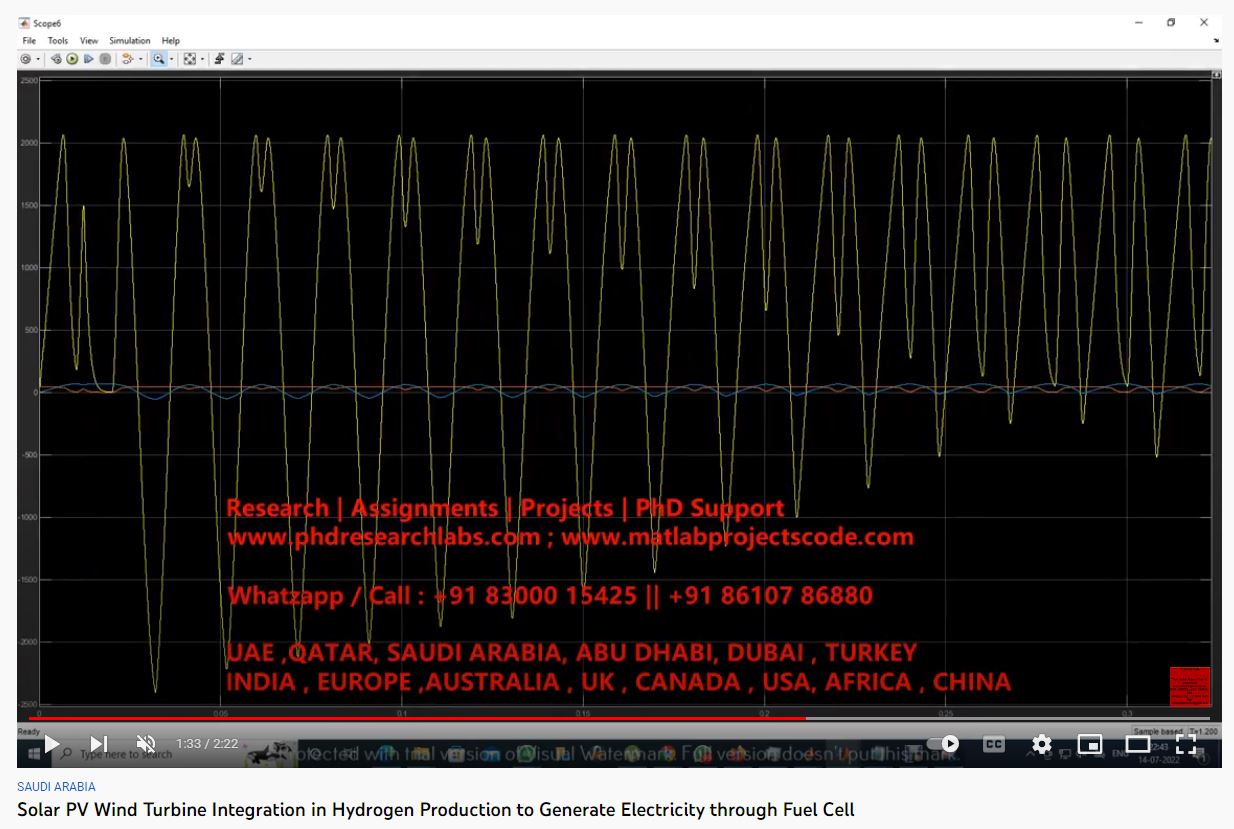Open the Simulation menu
Viewport: 1234px width, 829px height.
(129, 41)
